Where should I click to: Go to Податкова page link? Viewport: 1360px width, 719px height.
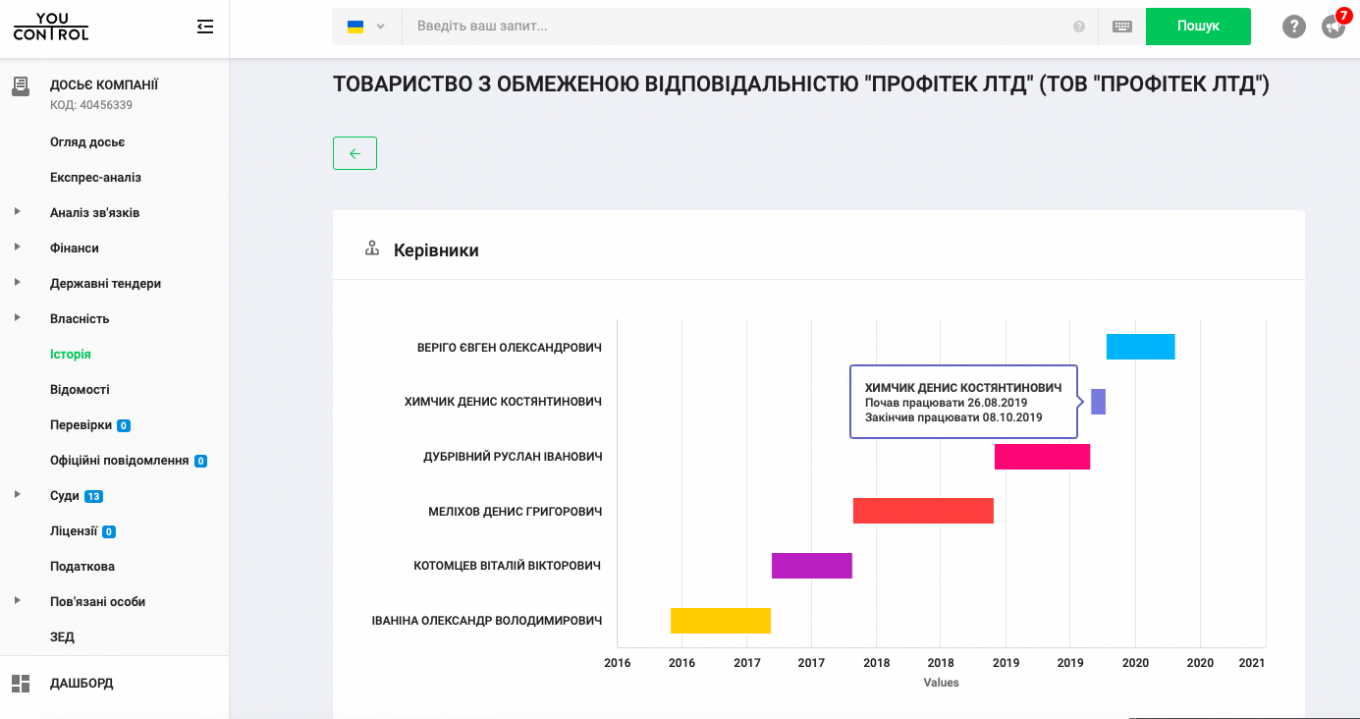[x=82, y=566]
